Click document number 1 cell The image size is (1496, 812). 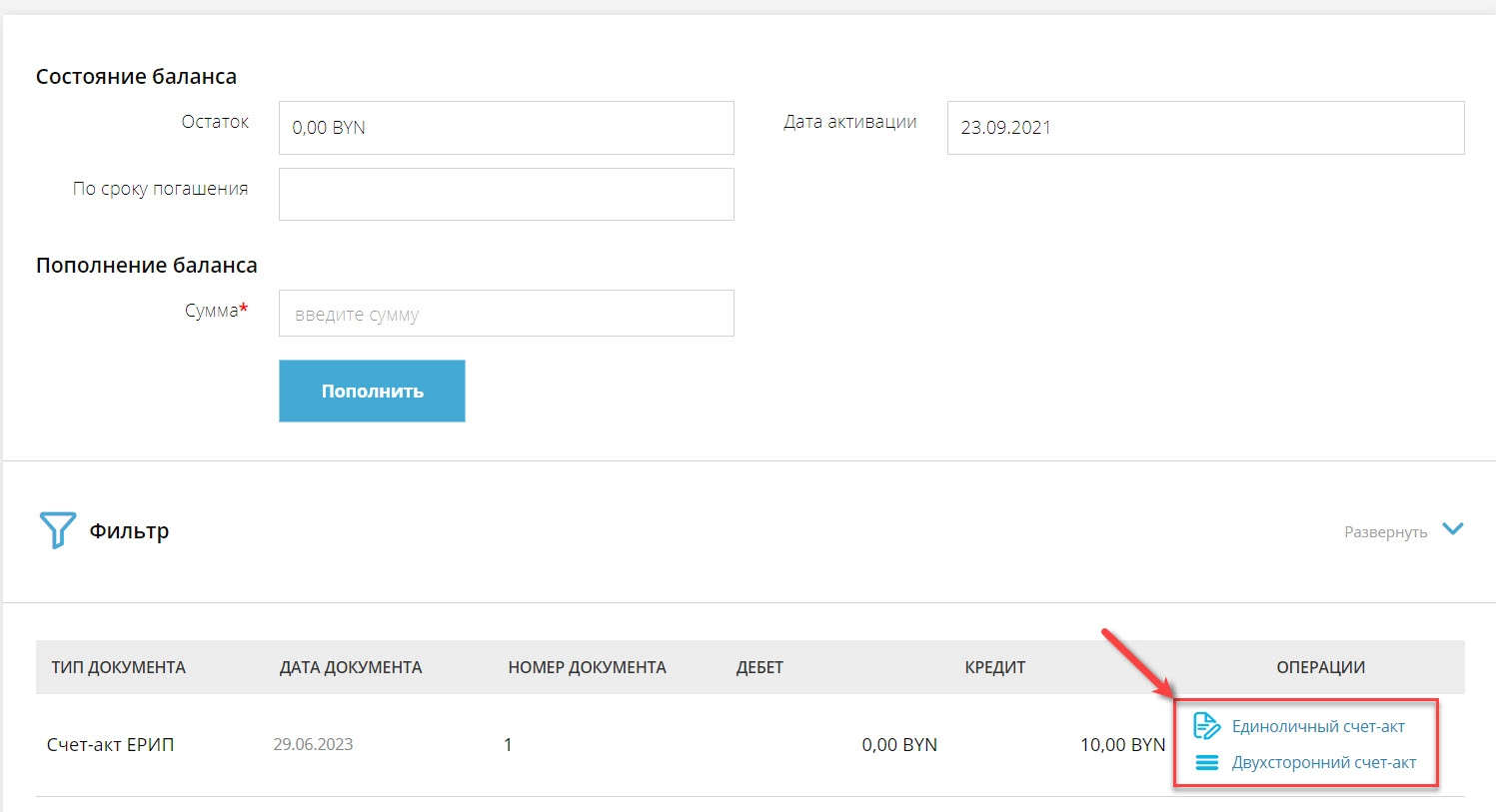pyautogui.click(x=508, y=745)
